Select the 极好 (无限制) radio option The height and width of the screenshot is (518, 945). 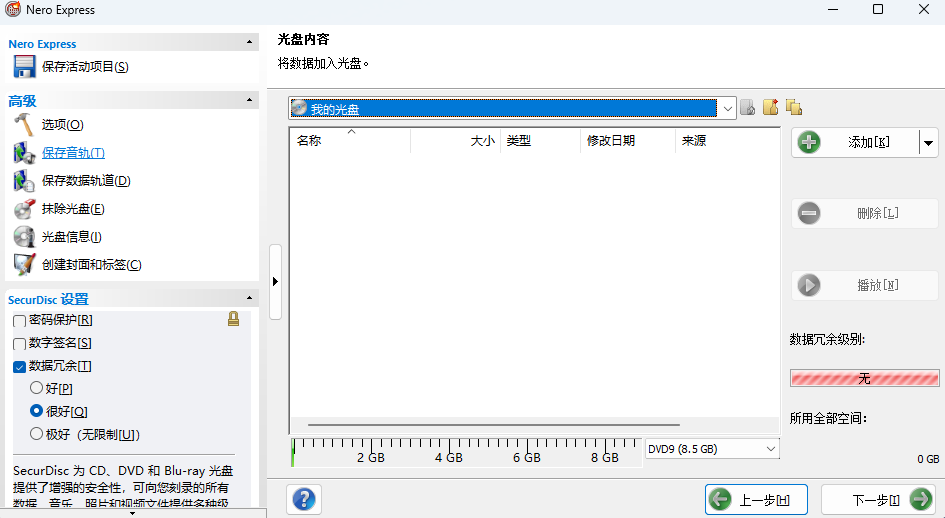(37, 434)
